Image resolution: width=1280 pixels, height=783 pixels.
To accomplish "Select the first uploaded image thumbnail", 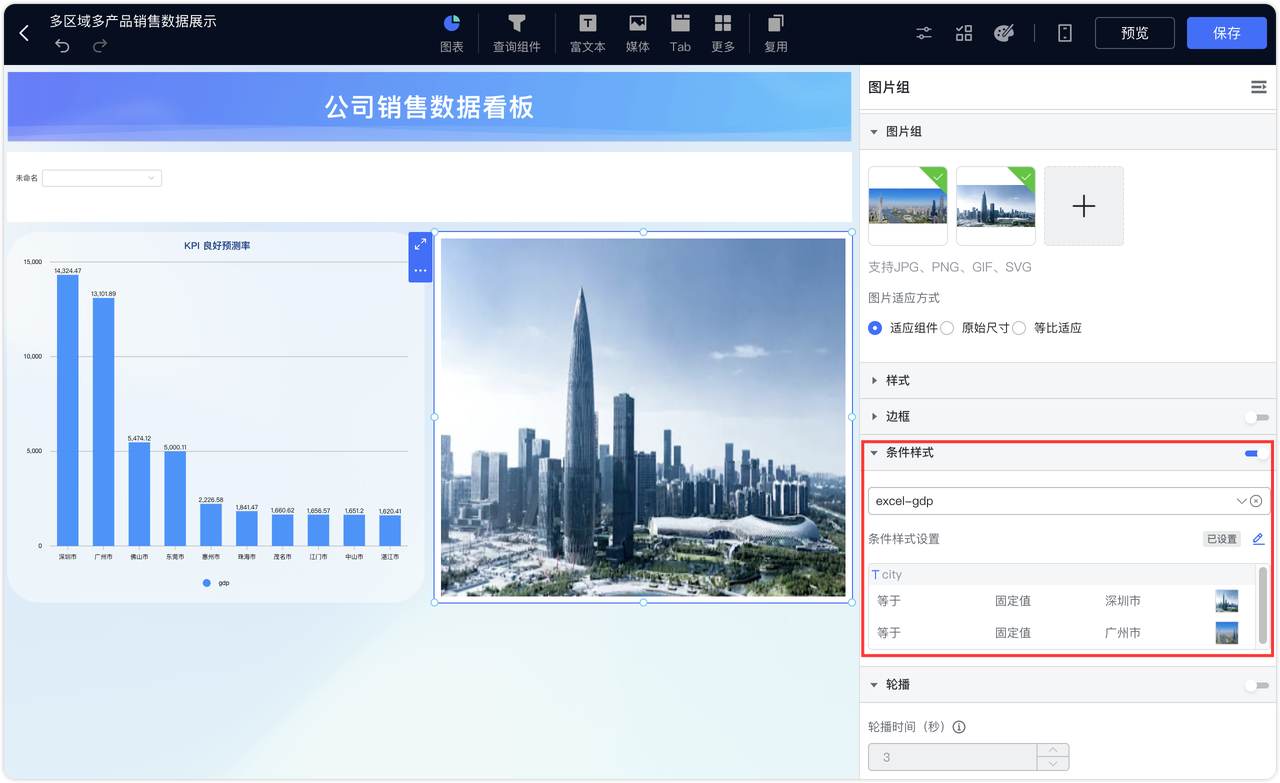I will 908,206.
